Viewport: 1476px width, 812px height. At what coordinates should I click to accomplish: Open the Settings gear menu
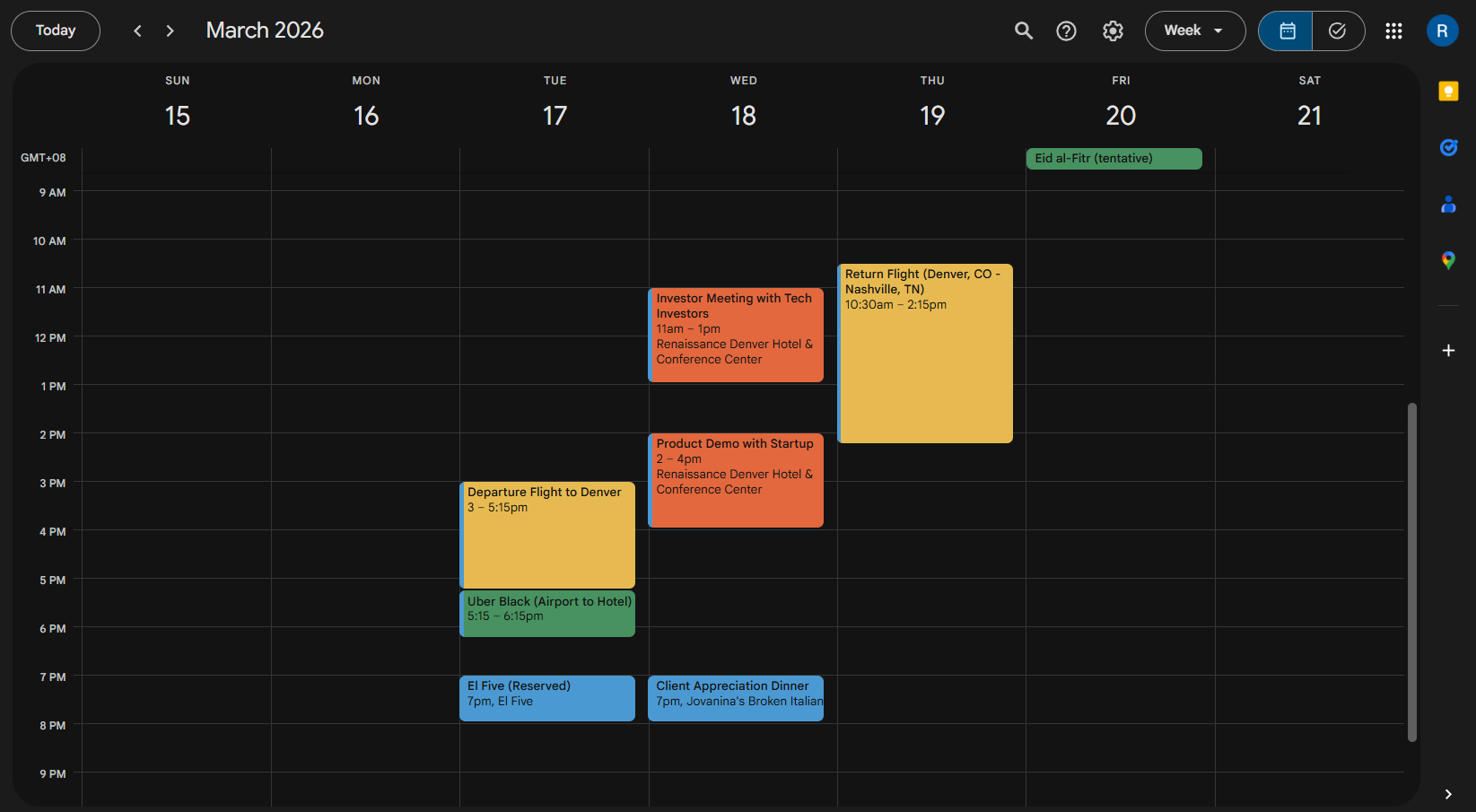click(x=1113, y=31)
